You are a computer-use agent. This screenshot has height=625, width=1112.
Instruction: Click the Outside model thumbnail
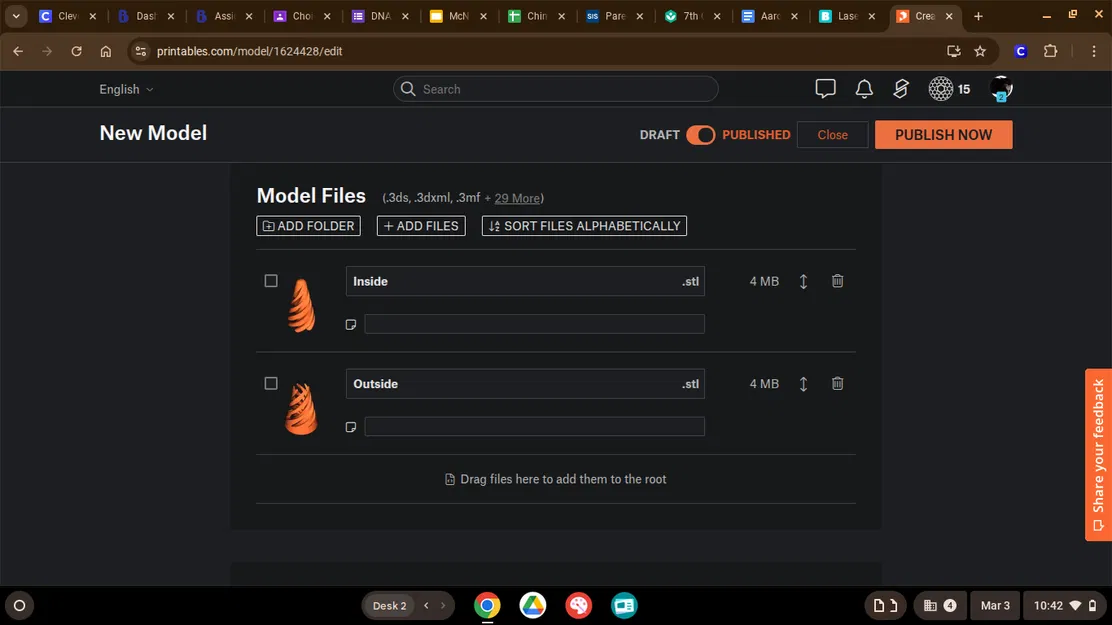point(301,409)
